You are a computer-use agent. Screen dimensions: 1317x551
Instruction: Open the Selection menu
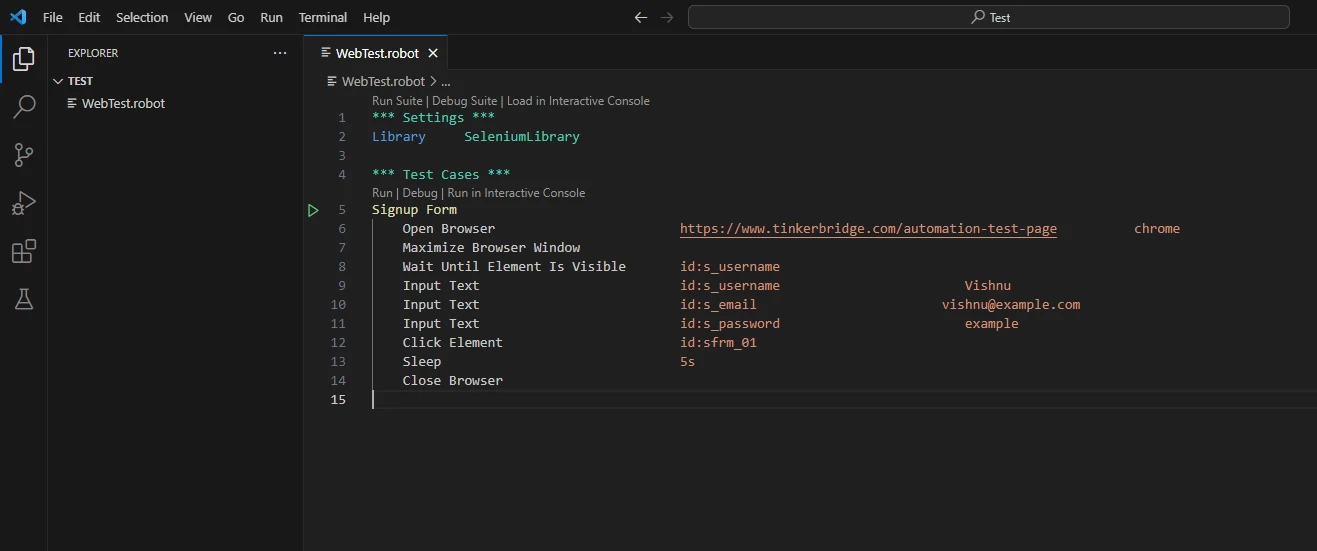pos(142,17)
